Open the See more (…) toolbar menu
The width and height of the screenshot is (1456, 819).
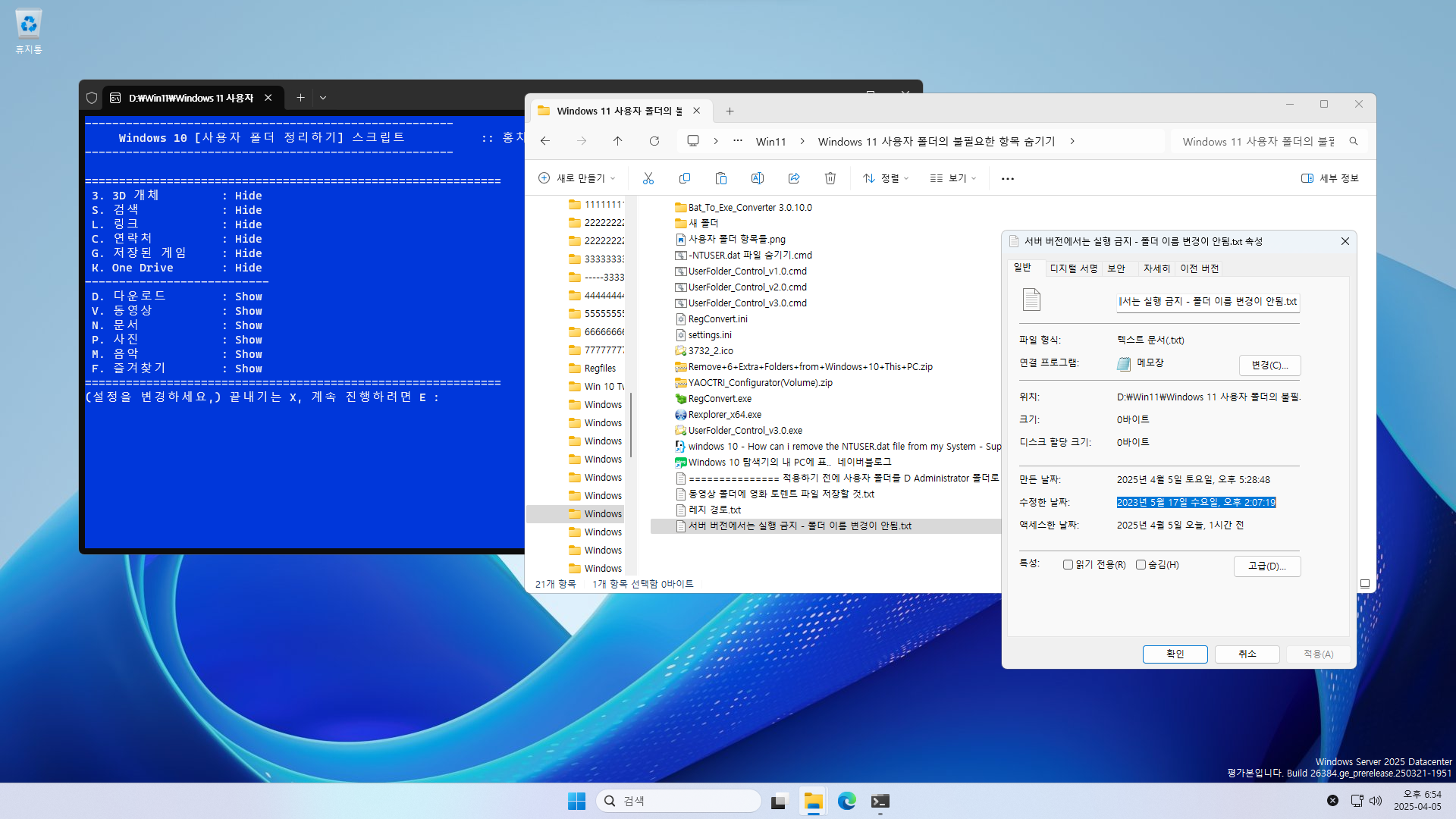tap(1007, 179)
